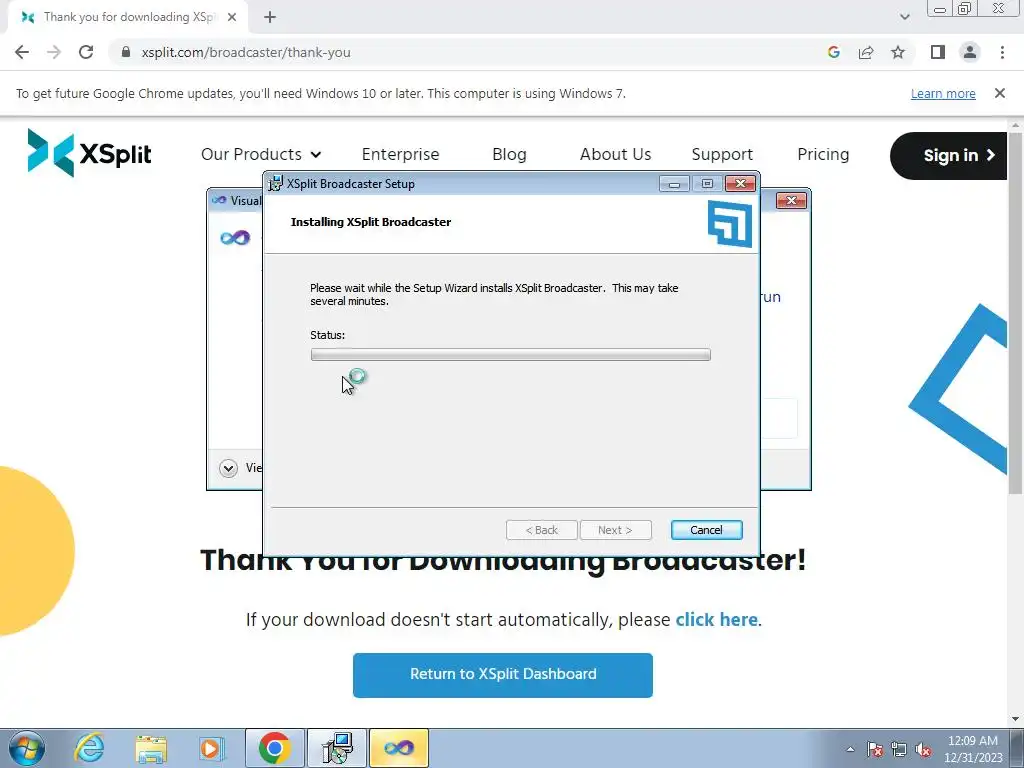Close the XSplit Broadcaster Setup dialog
1024x768 pixels.
pyautogui.click(x=741, y=184)
